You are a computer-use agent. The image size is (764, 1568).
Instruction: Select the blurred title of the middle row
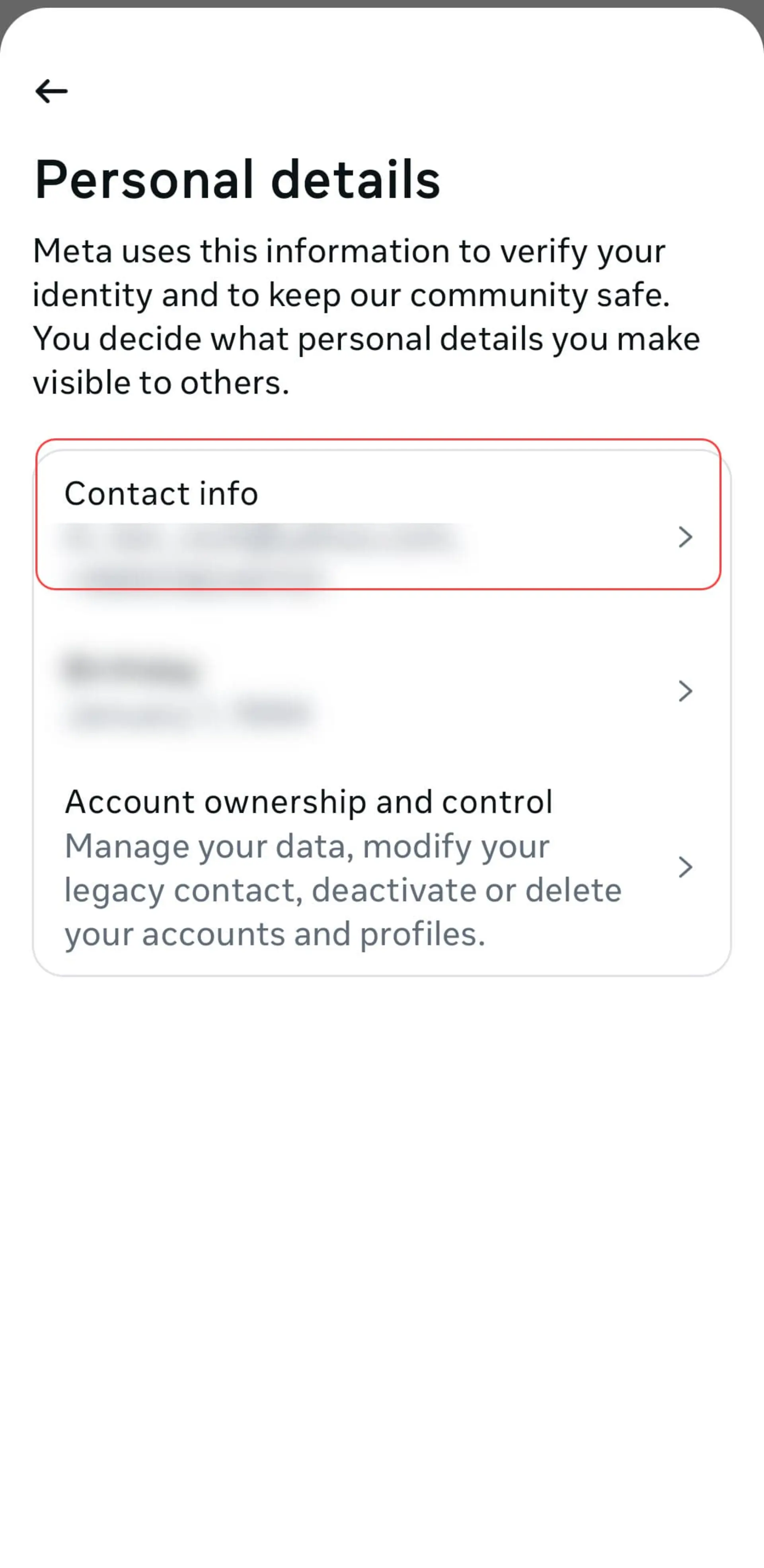131,668
